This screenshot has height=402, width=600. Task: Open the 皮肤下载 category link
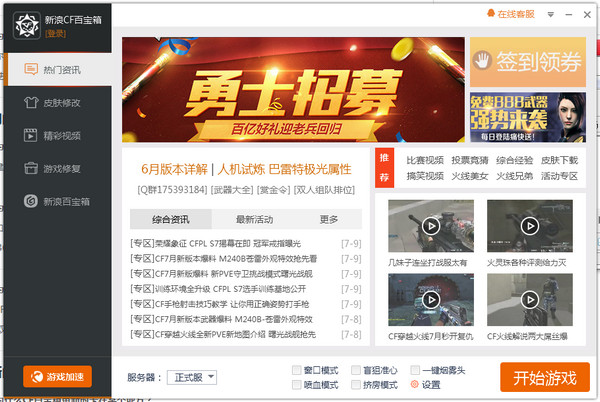click(559, 160)
